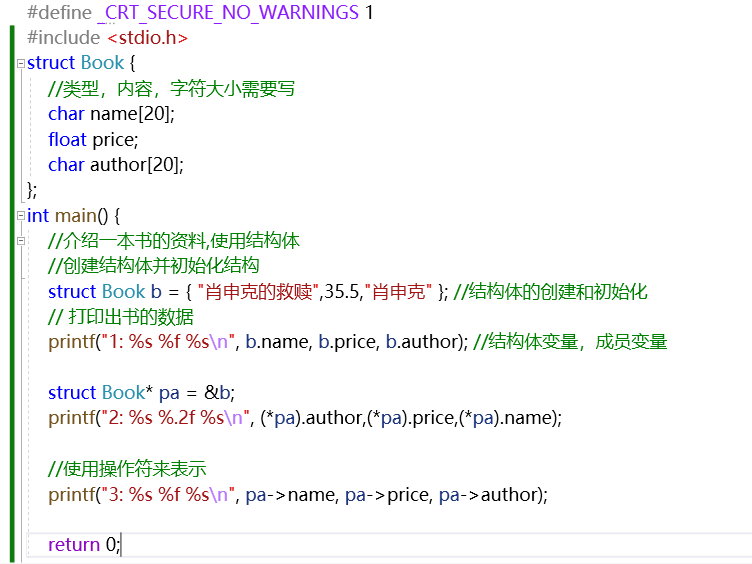Click 'struct Book* pa = &b;' line
This screenshot has height=564, width=752.
[x=141, y=393]
